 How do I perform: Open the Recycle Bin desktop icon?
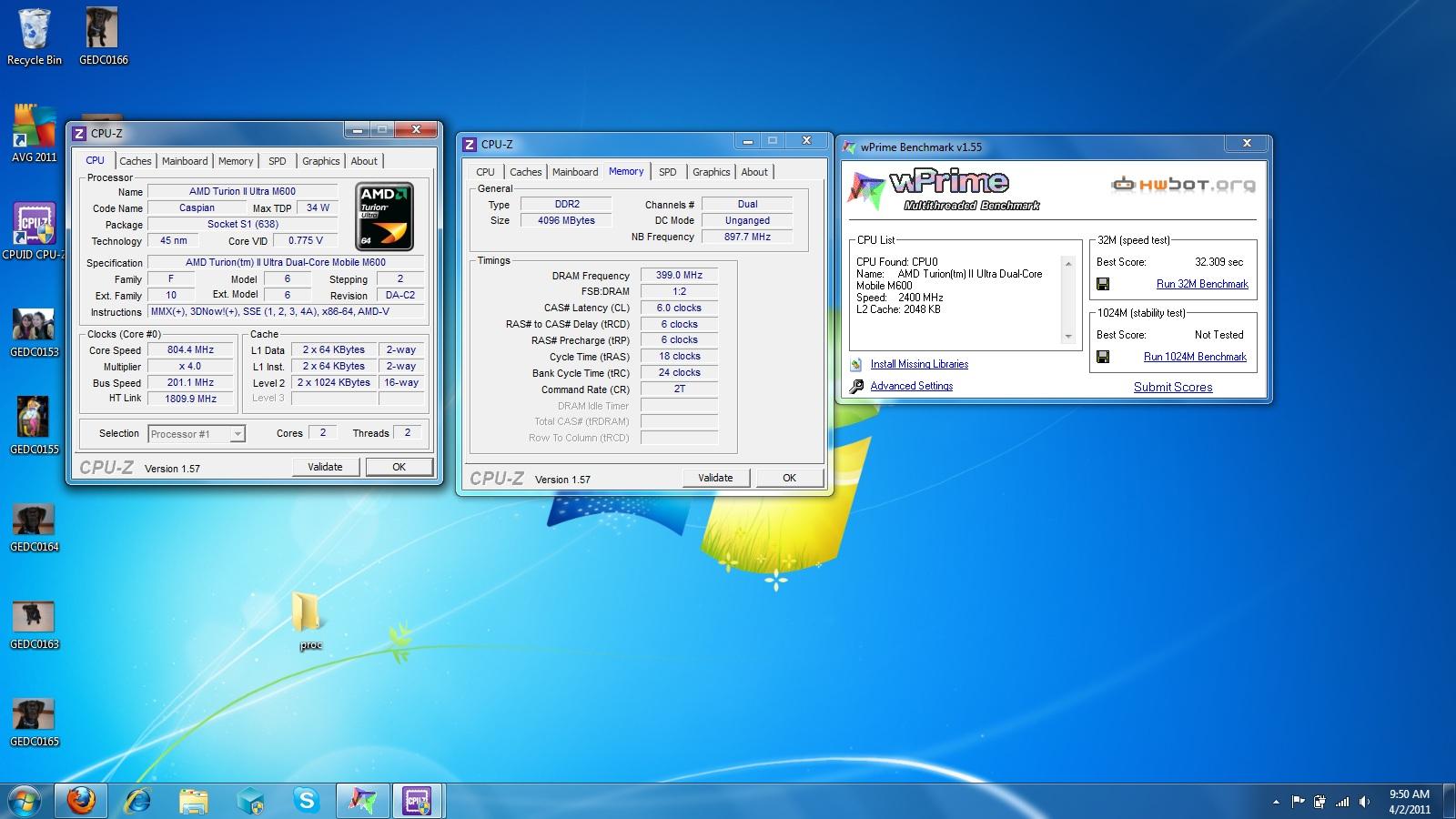coord(35,36)
